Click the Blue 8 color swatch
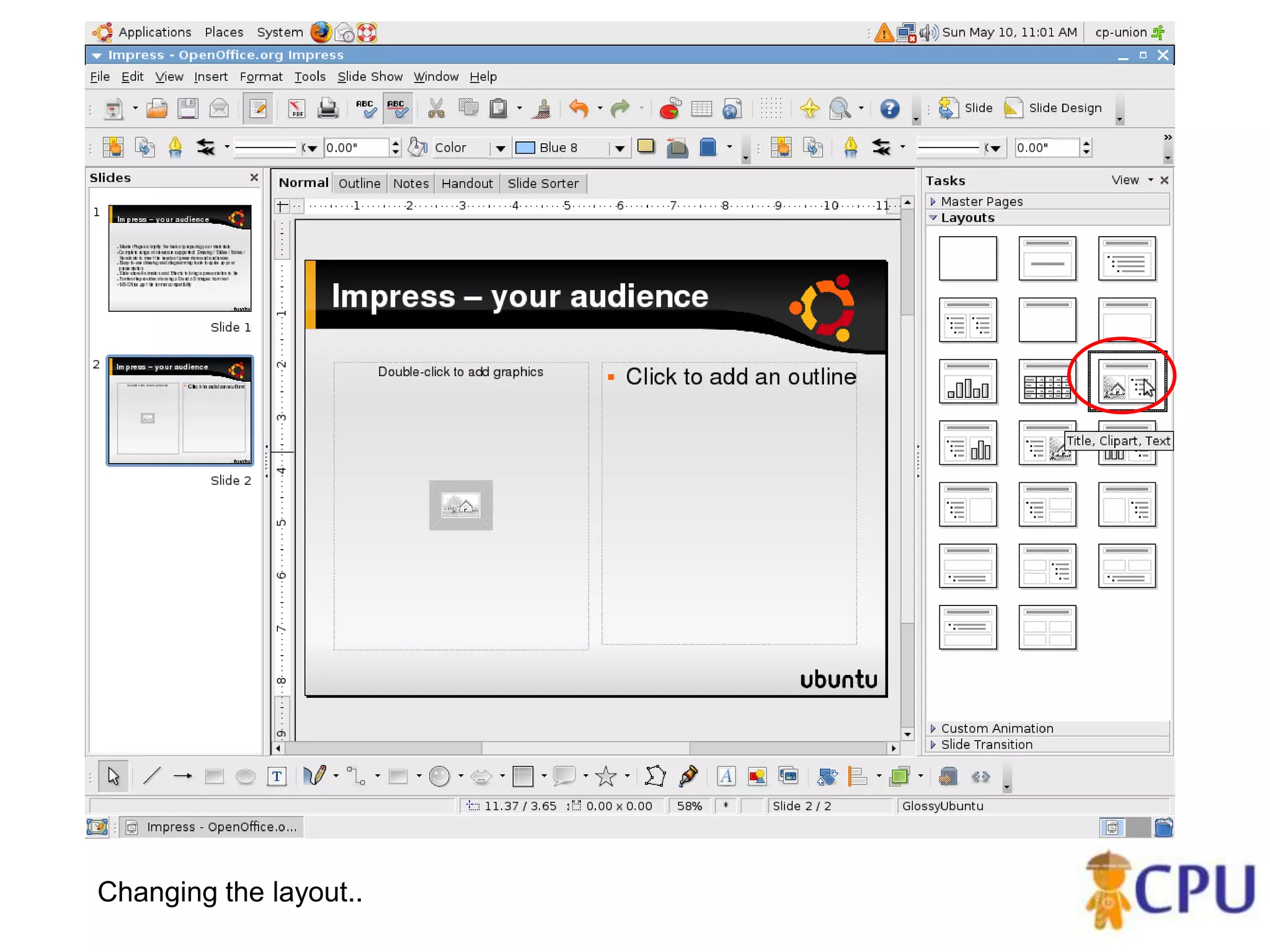 525,148
